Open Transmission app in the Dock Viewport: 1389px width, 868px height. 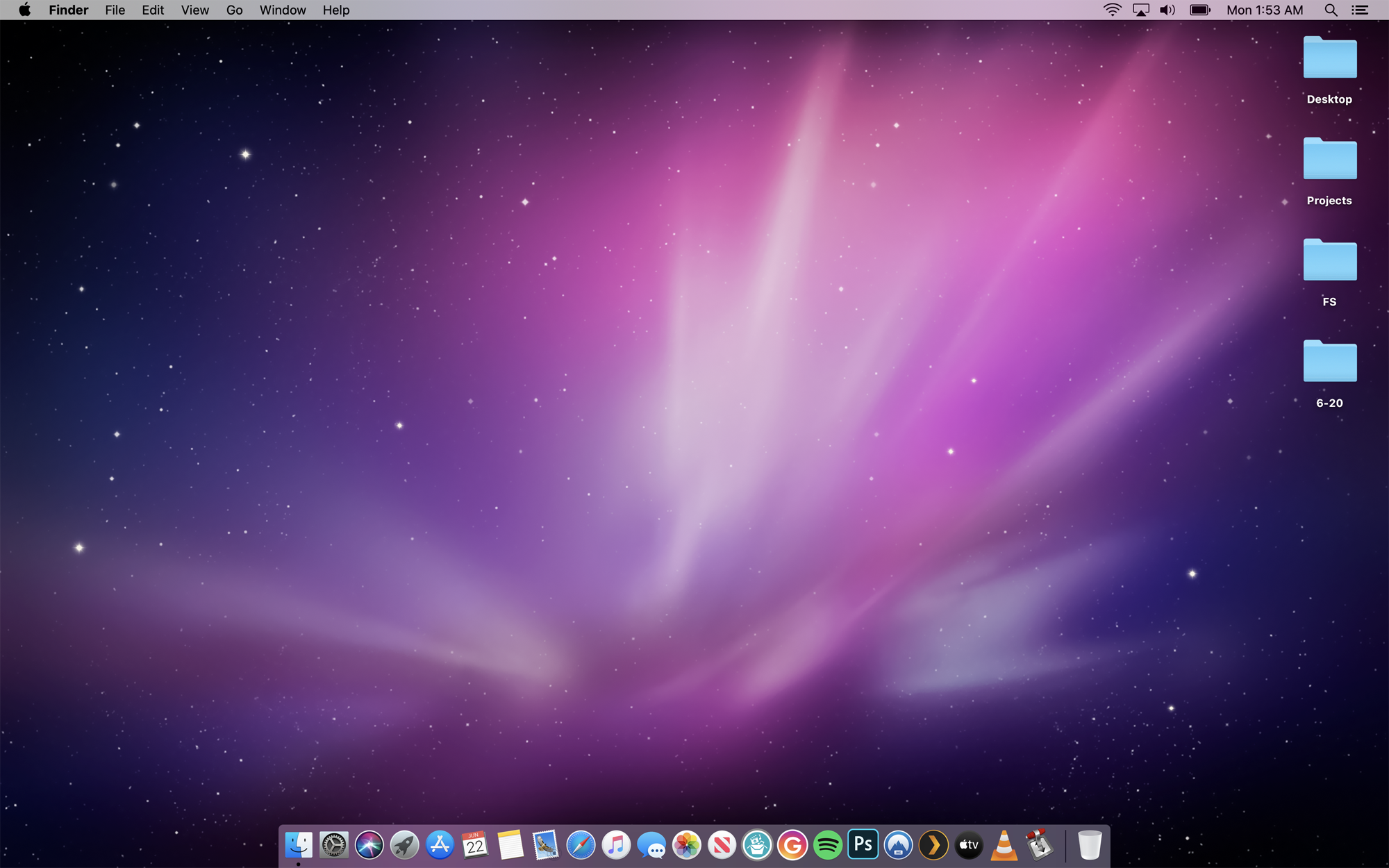click(x=1040, y=845)
